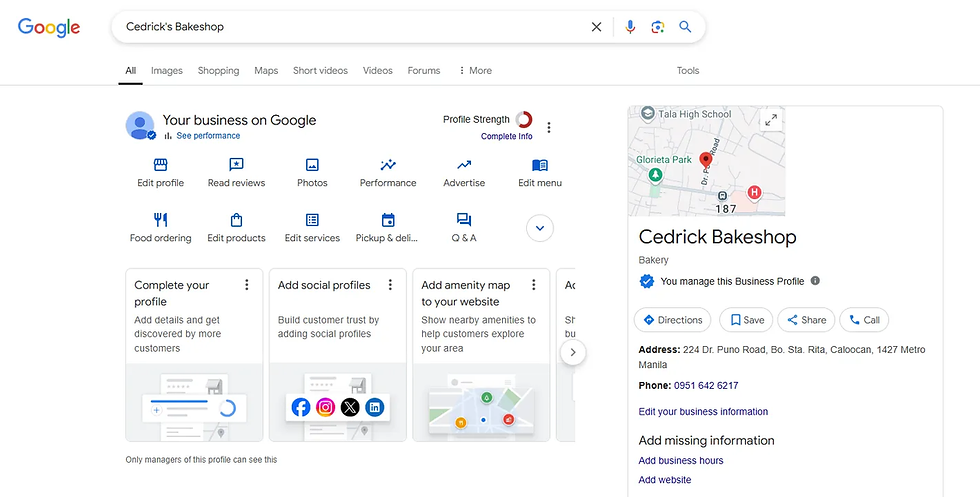Image resolution: width=980 pixels, height=497 pixels.
Task: Expand the map thumbnail
Action: tap(770, 120)
